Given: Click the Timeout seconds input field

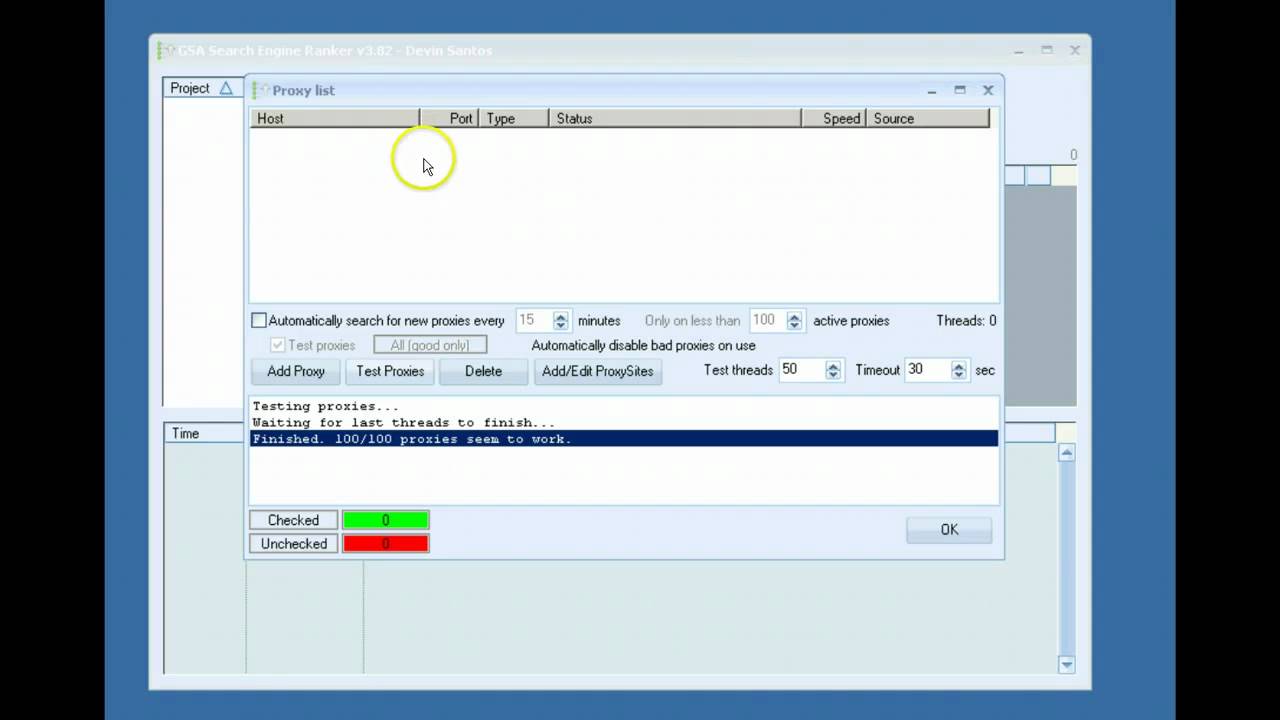Looking at the screenshot, I should point(927,370).
